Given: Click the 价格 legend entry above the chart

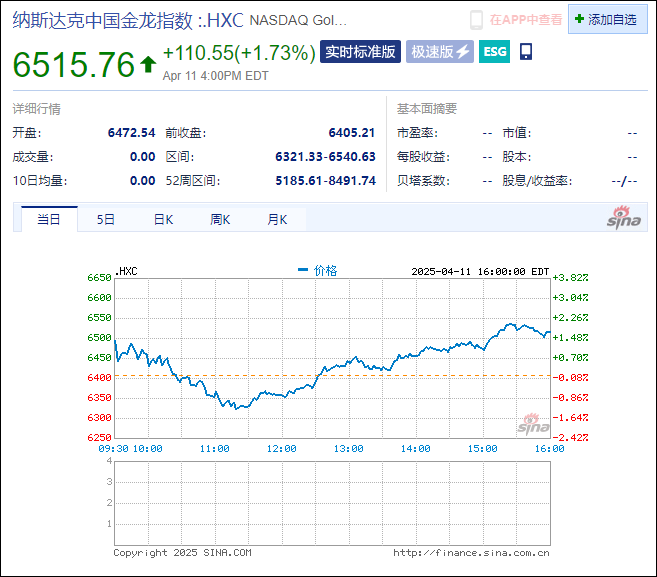Looking at the screenshot, I should click(x=318, y=270).
